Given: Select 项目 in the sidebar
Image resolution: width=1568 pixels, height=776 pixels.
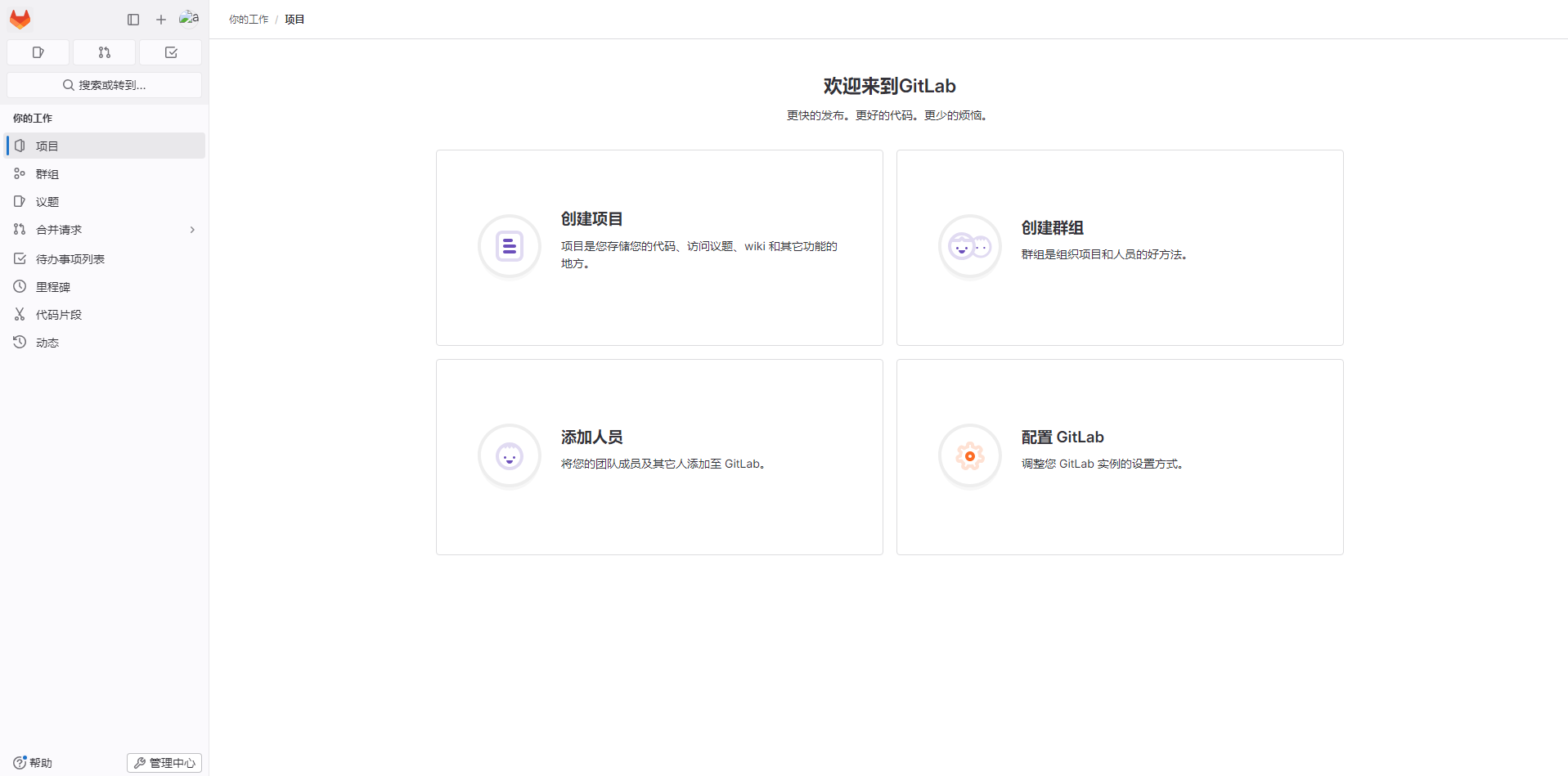Looking at the screenshot, I should click(105, 146).
